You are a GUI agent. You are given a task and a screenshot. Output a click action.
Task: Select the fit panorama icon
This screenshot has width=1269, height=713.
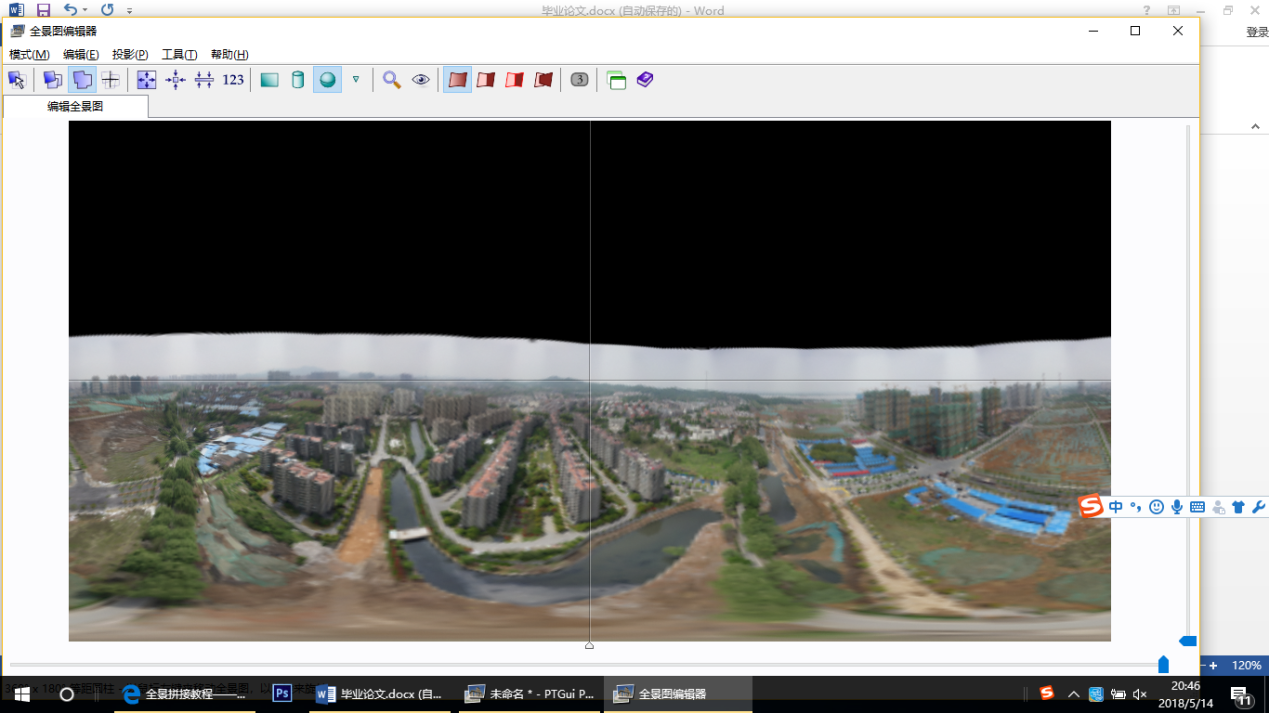pyautogui.click(x=147, y=80)
